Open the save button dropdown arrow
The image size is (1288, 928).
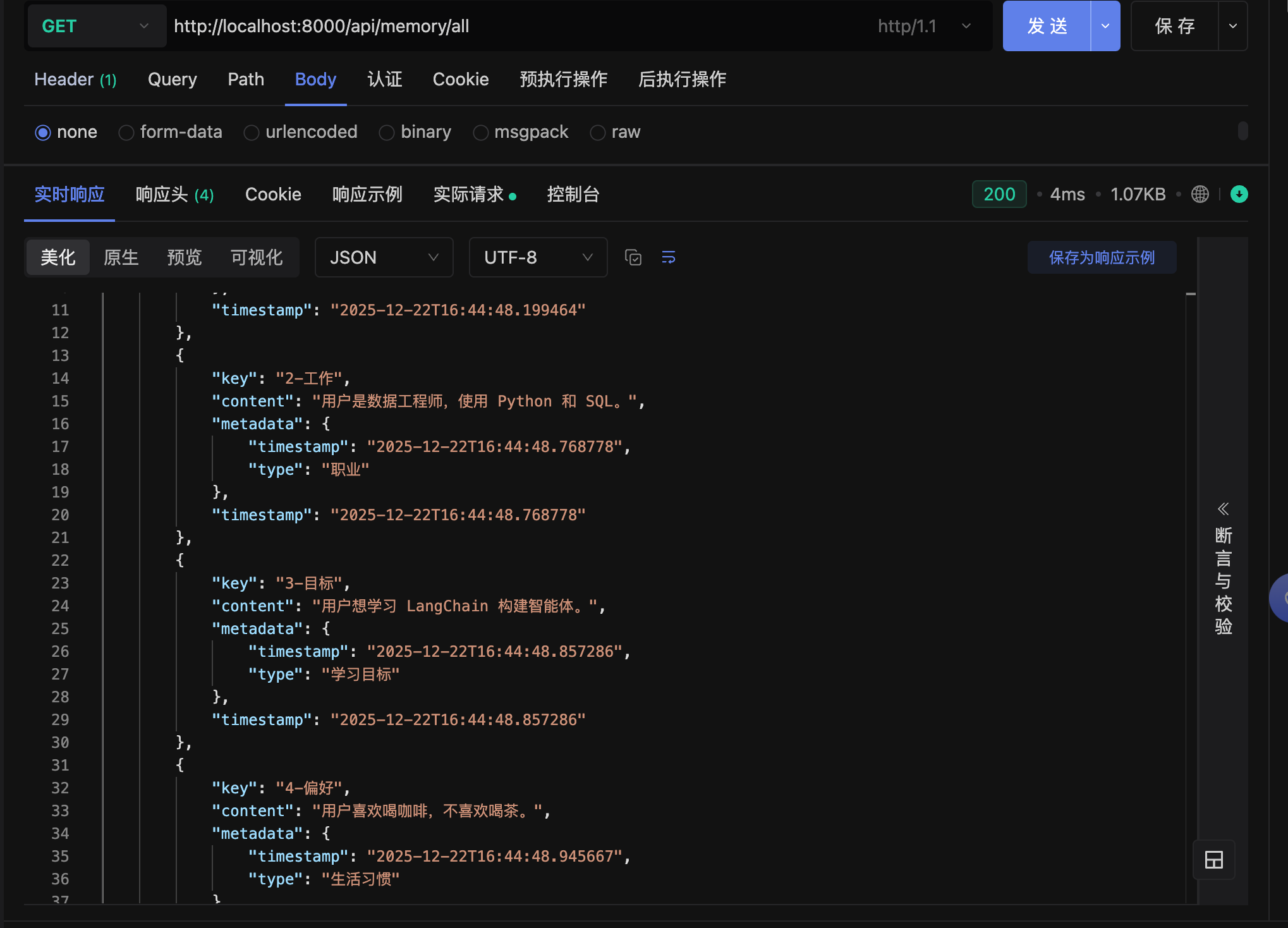(x=1232, y=26)
